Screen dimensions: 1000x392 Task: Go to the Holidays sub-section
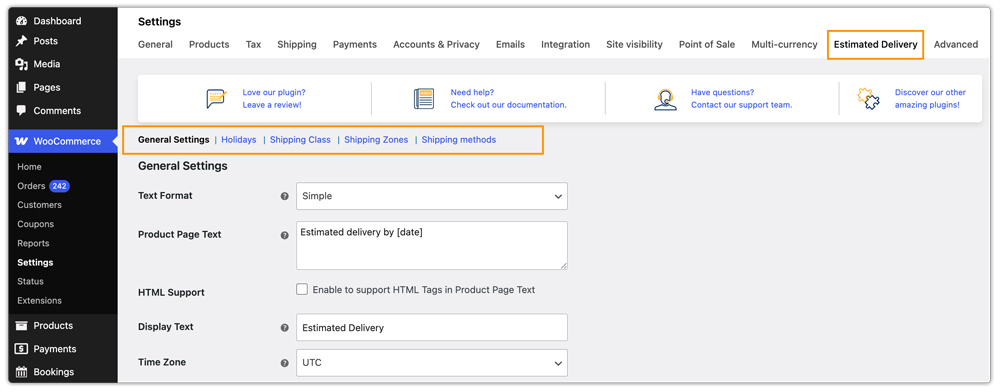point(239,140)
